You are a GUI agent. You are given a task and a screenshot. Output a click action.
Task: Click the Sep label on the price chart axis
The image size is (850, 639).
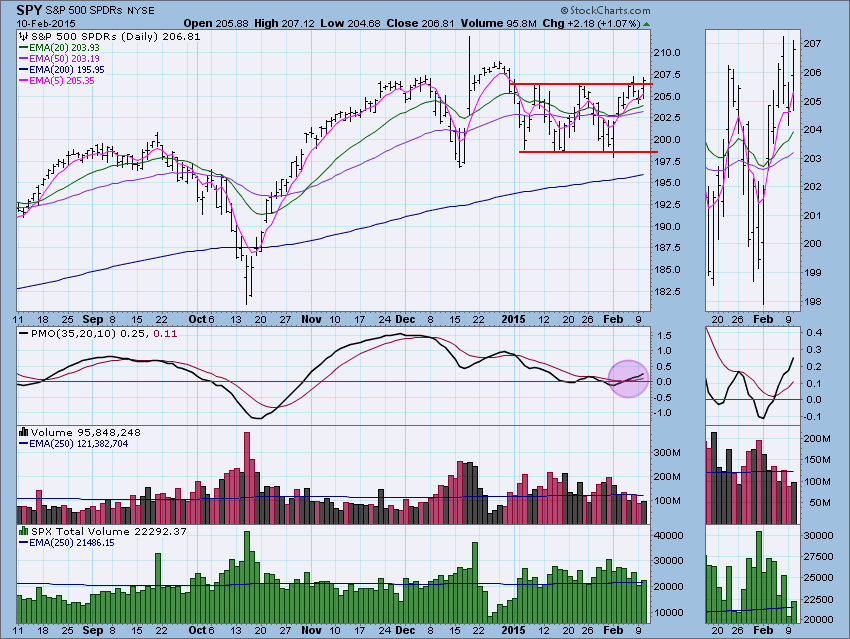93,319
